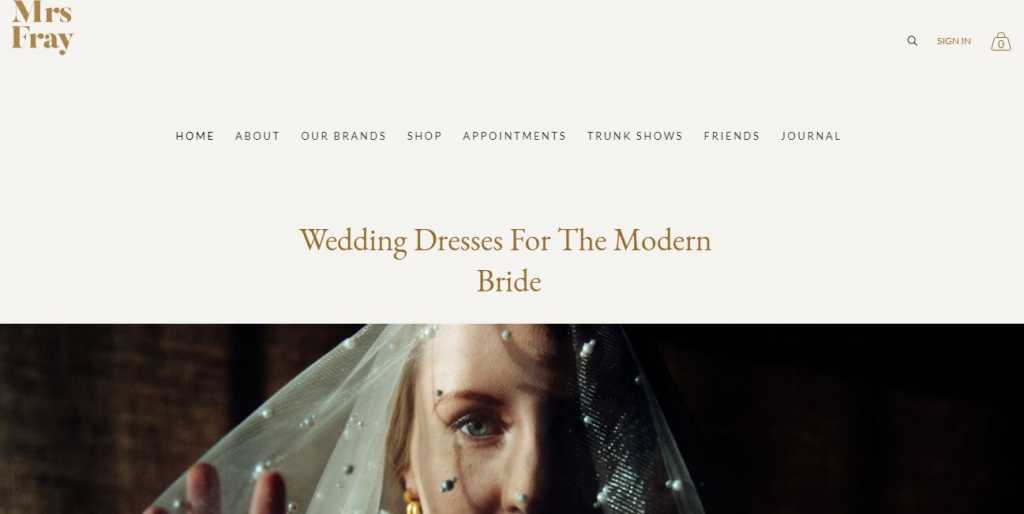1024x514 pixels.
Task: Open the SHOP menu
Action: pyautogui.click(x=424, y=136)
